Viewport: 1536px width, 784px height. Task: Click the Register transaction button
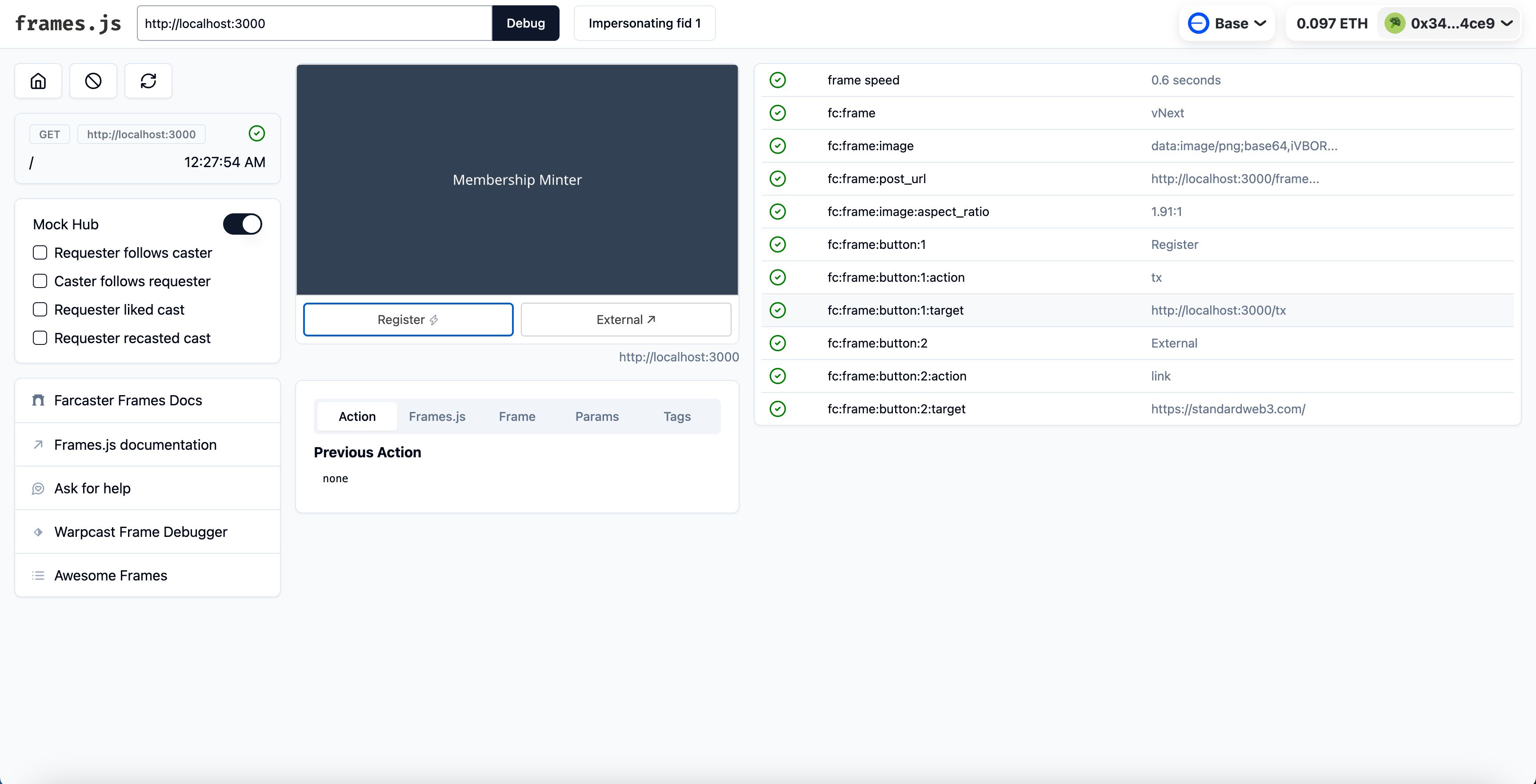coord(407,319)
